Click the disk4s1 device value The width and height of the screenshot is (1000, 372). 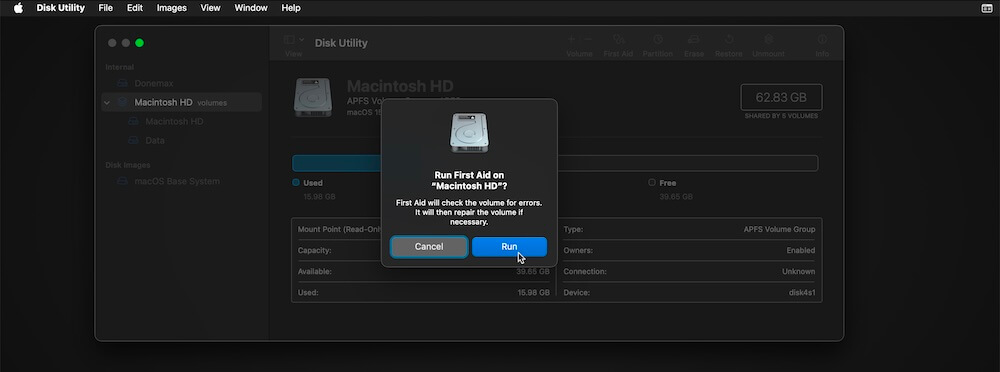[x=802, y=293]
